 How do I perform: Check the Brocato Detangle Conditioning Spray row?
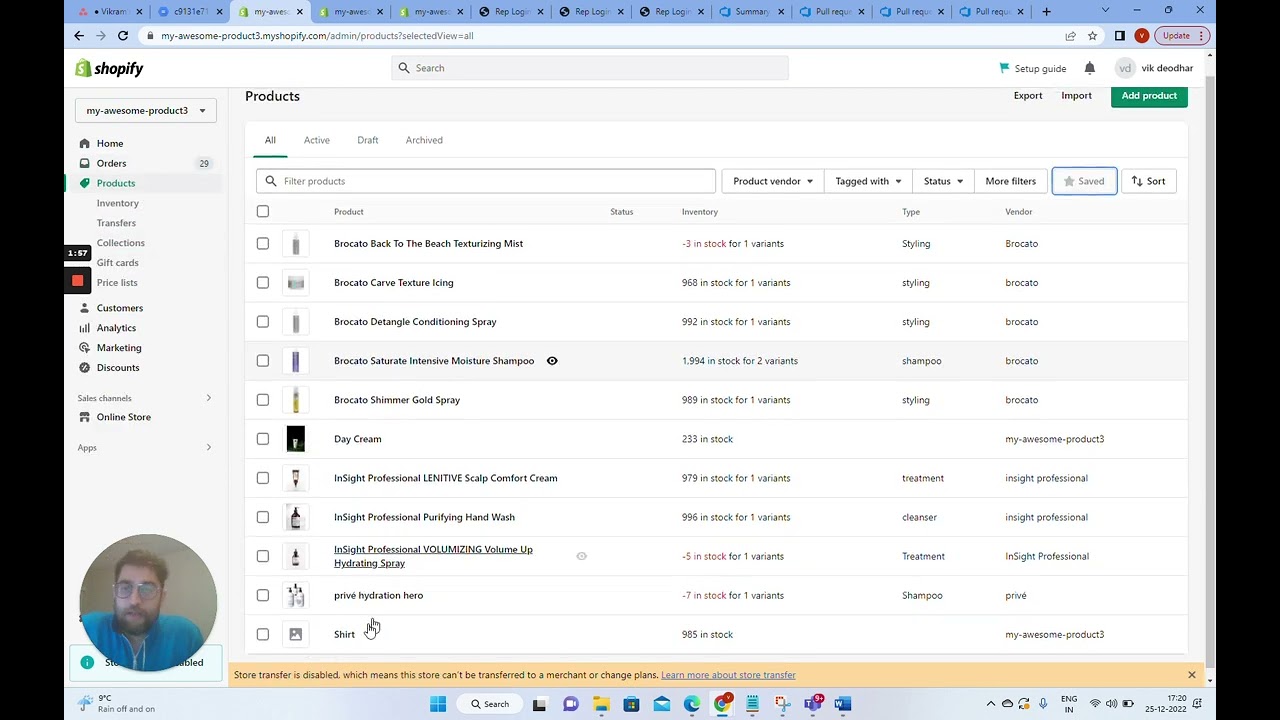click(263, 321)
